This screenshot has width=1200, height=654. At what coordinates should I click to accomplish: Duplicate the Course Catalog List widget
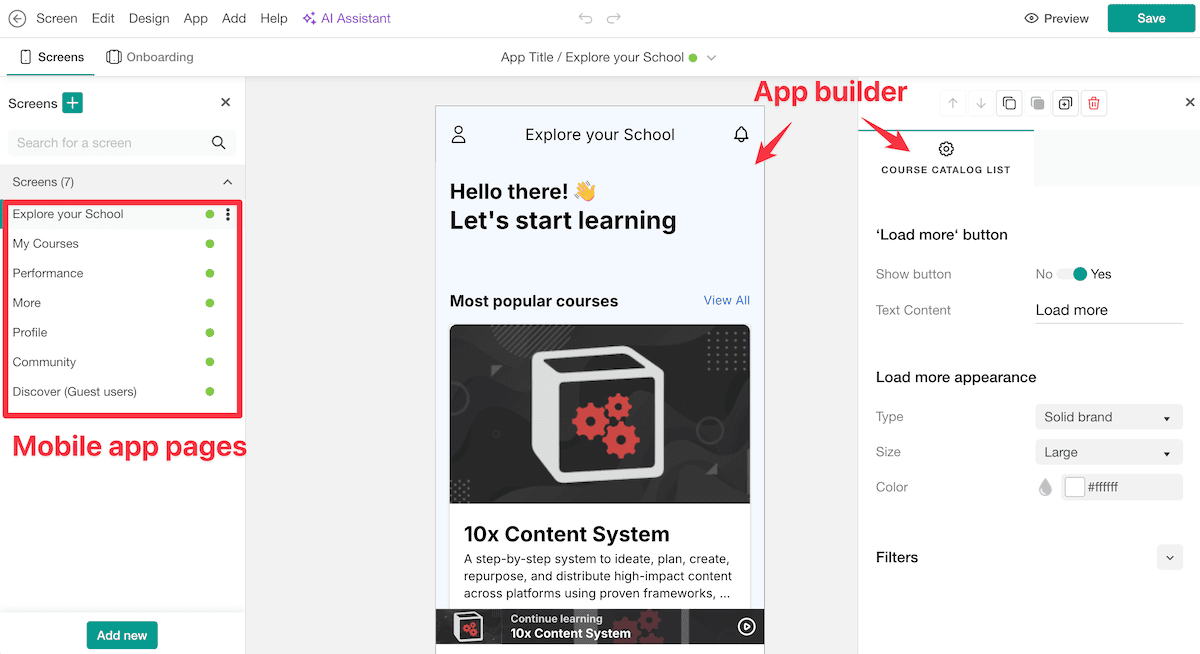pyautogui.click(x=1065, y=103)
